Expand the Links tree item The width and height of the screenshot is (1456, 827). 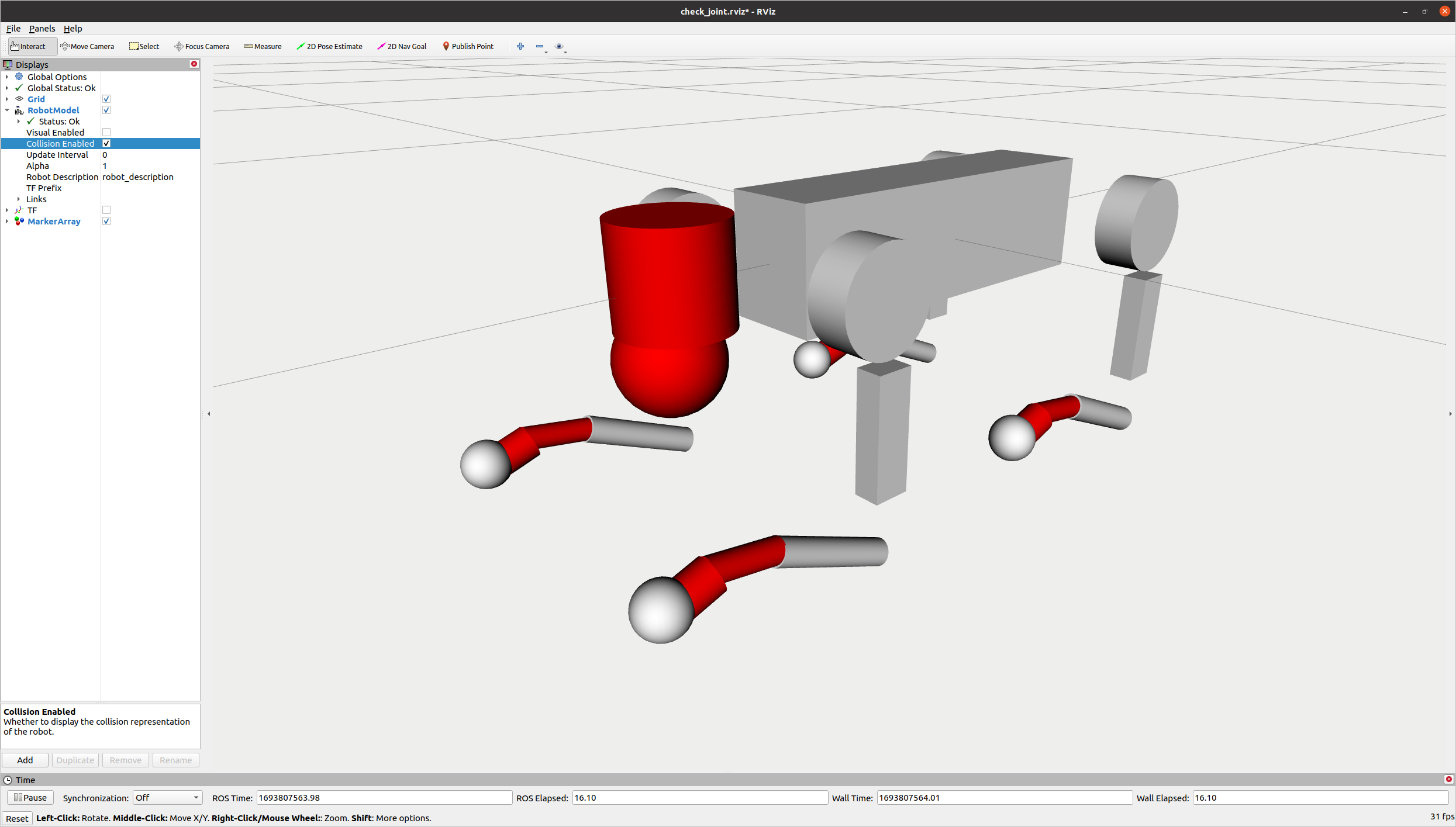point(19,199)
